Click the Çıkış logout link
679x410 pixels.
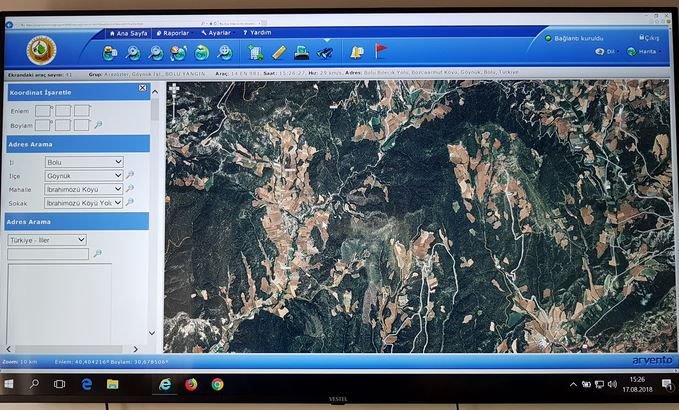pos(650,38)
